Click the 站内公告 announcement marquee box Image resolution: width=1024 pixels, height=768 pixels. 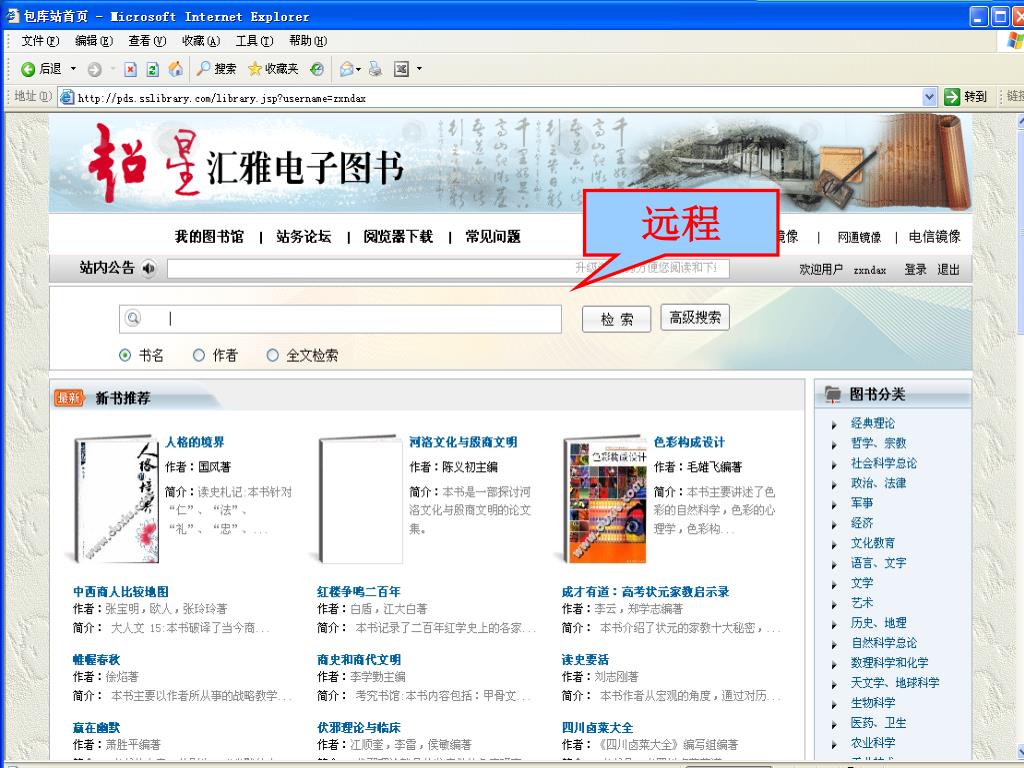point(448,268)
